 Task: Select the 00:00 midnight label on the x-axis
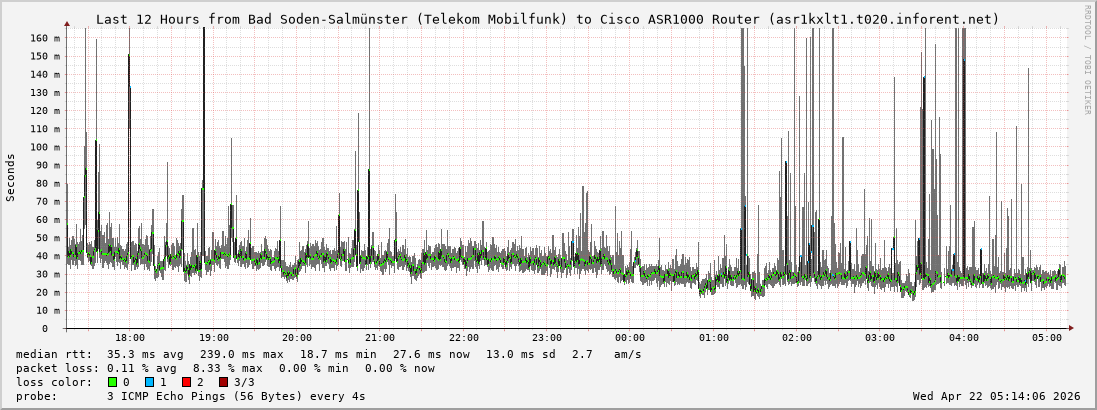[x=630, y=339]
